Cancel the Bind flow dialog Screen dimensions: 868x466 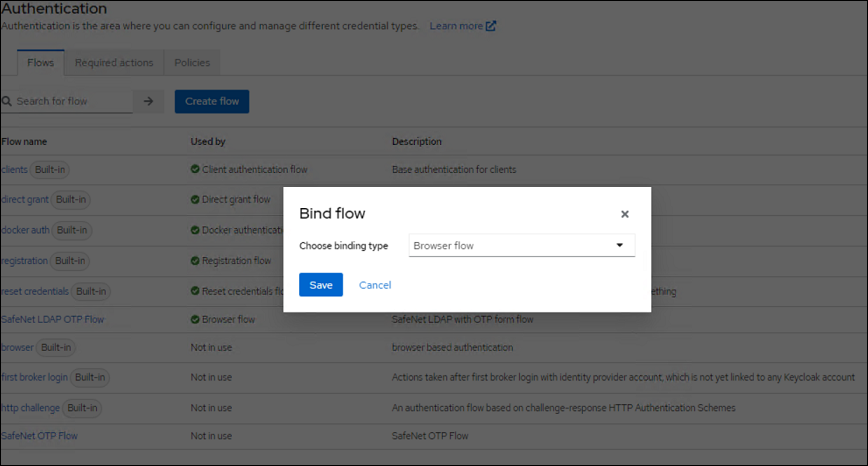coord(375,285)
